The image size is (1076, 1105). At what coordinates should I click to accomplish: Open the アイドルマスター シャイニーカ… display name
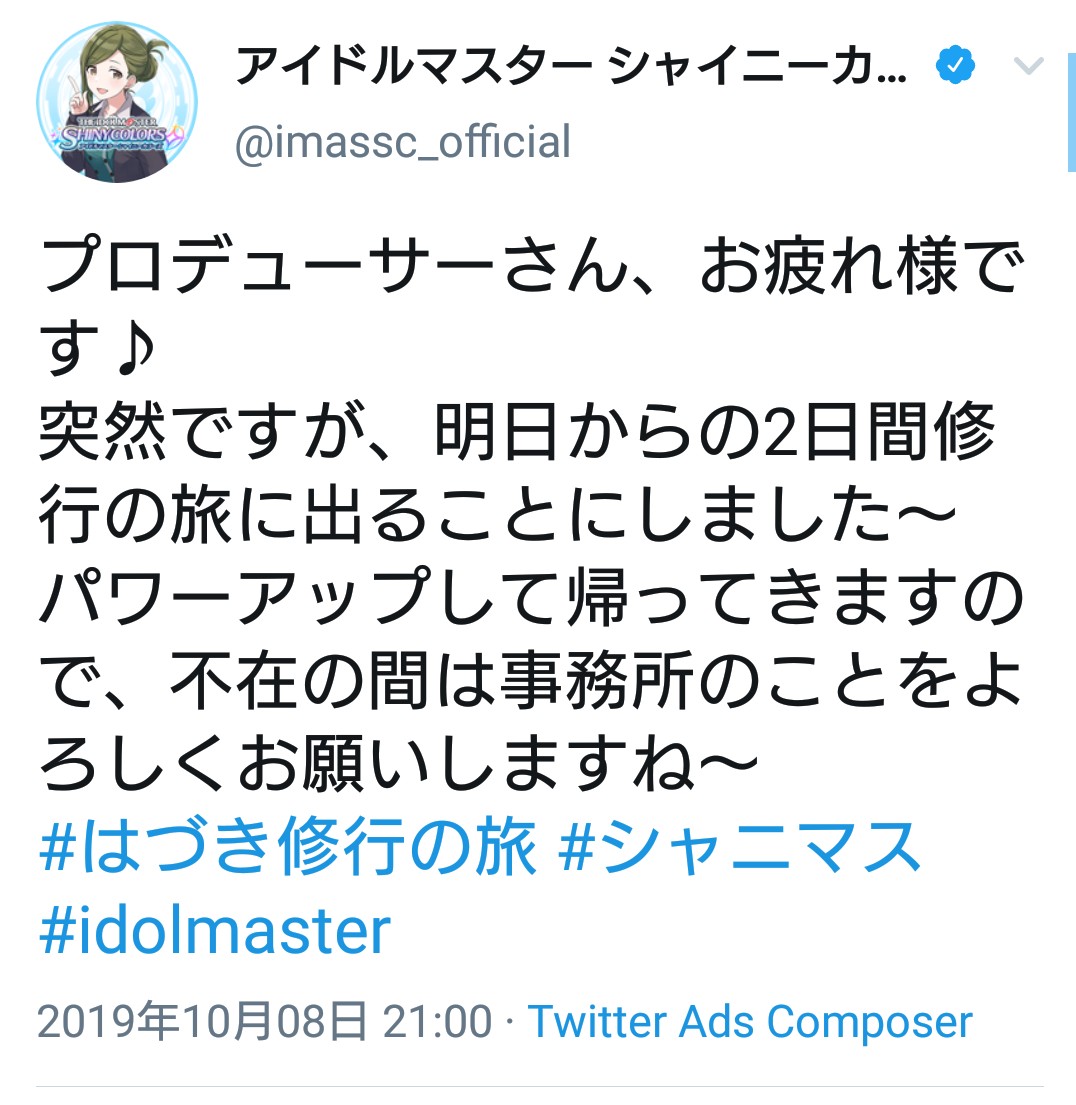(571, 67)
